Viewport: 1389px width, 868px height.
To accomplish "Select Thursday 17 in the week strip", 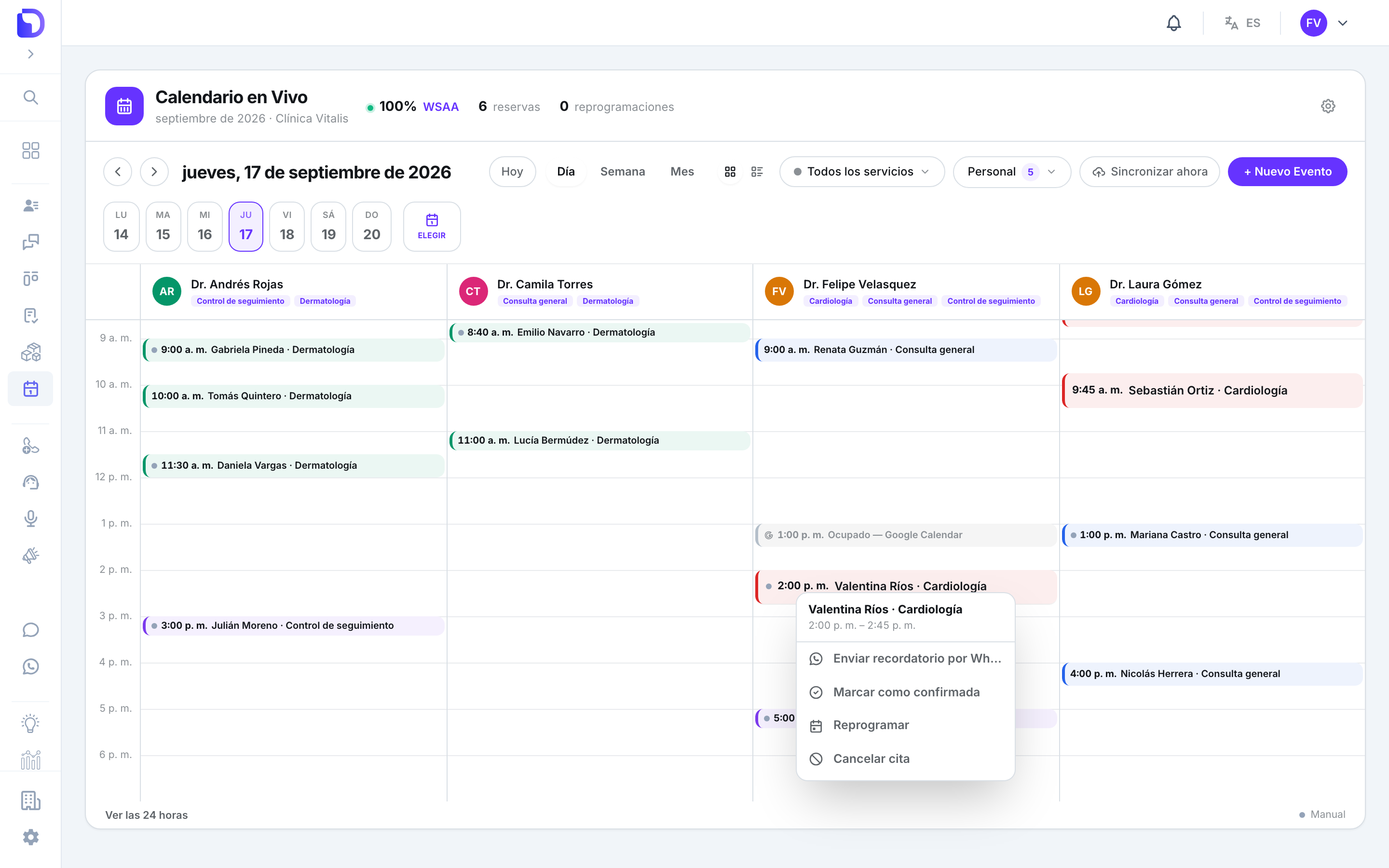I will pyautogui.click(x=245, y=226).
